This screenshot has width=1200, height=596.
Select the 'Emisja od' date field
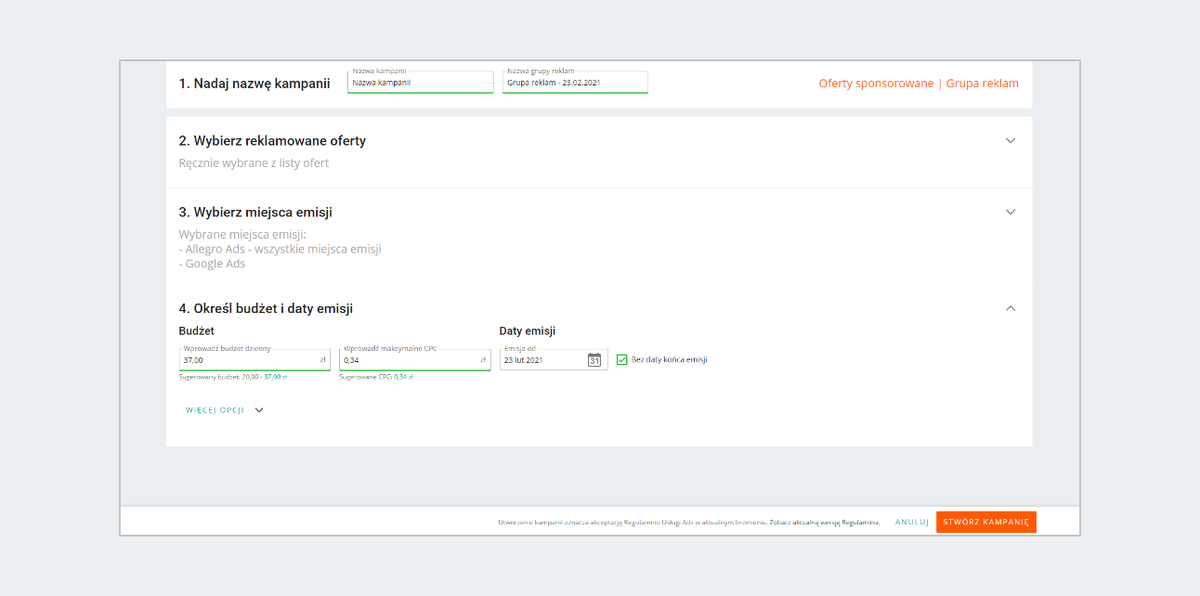542,360
